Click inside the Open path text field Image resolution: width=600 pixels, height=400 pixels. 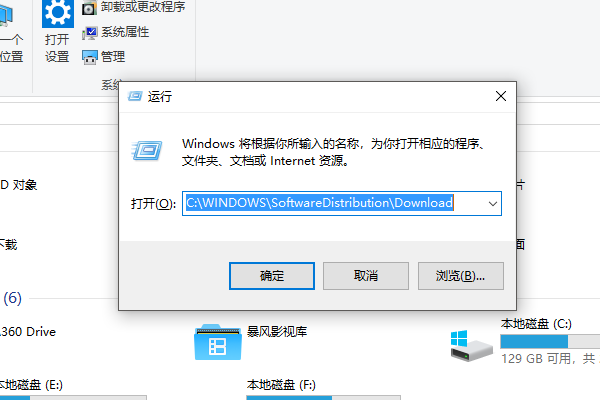tap(333, 204)
